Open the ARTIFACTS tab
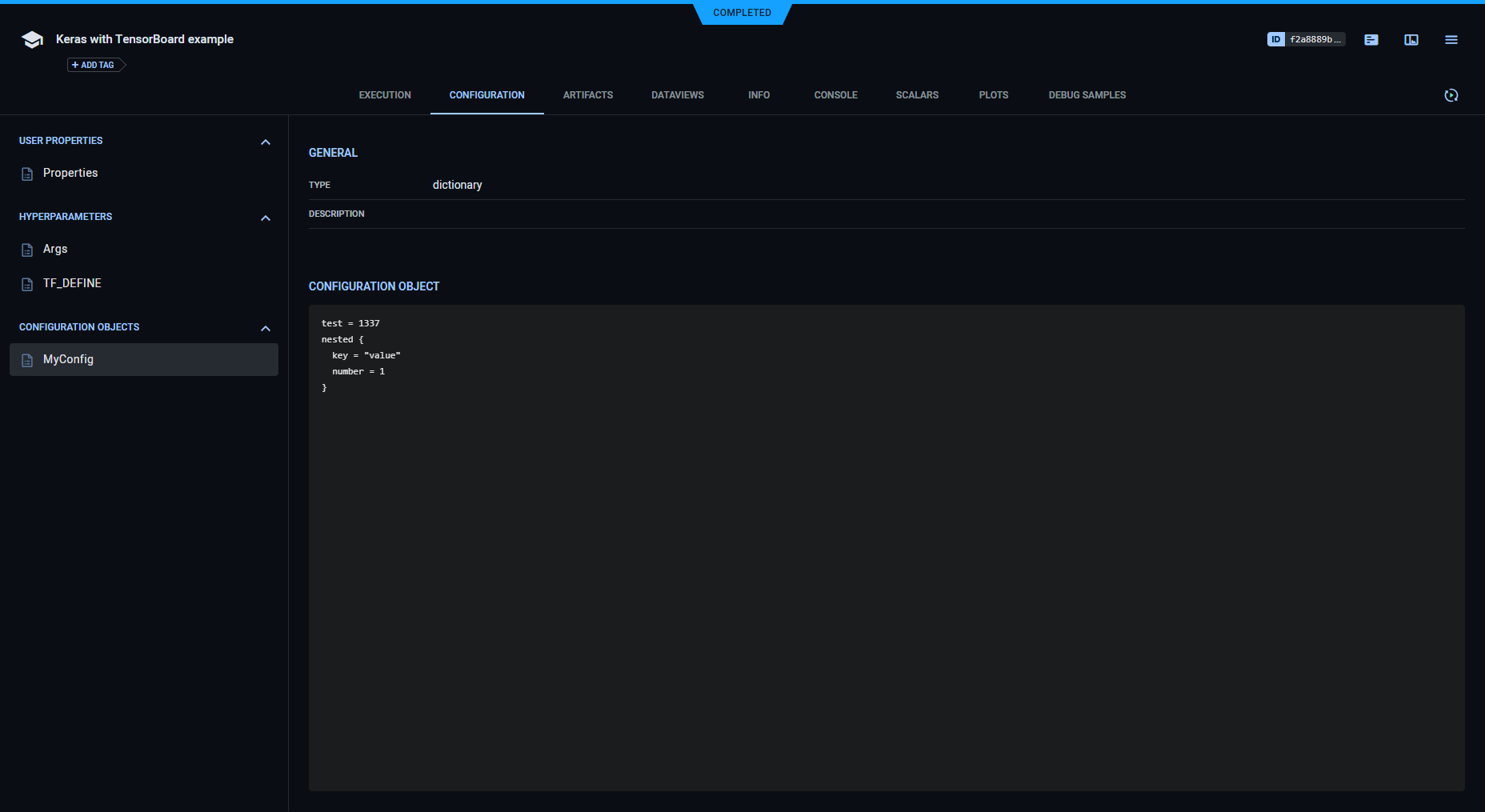The image size is (1485, 812). [587, 94]
